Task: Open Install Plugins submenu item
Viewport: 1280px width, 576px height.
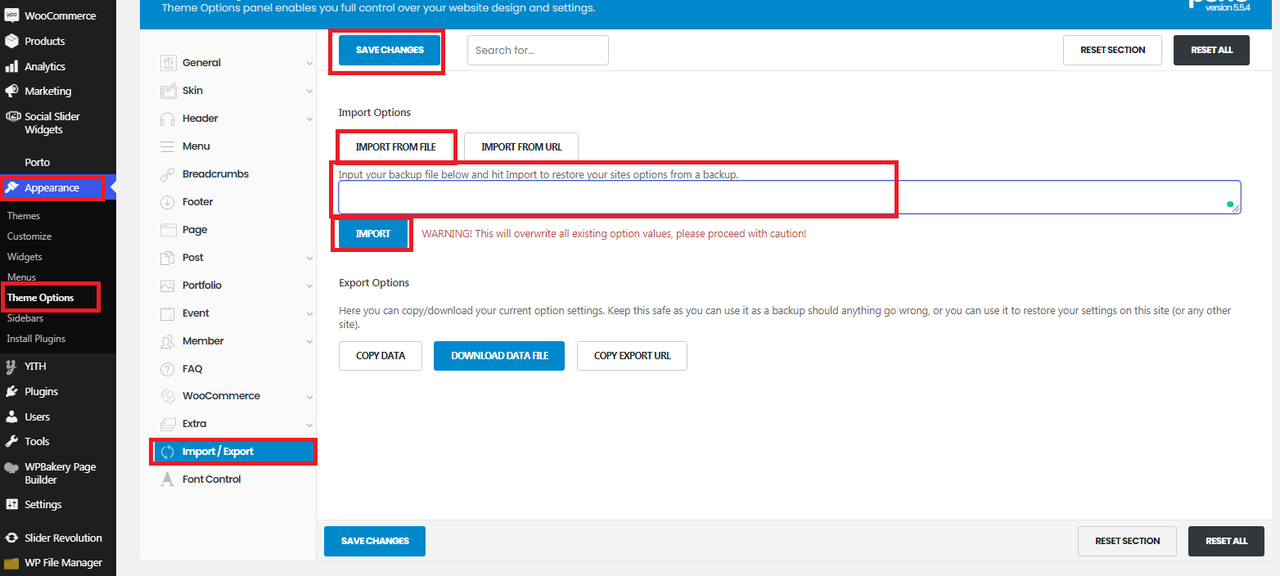Action: click(x=36, y=338)
